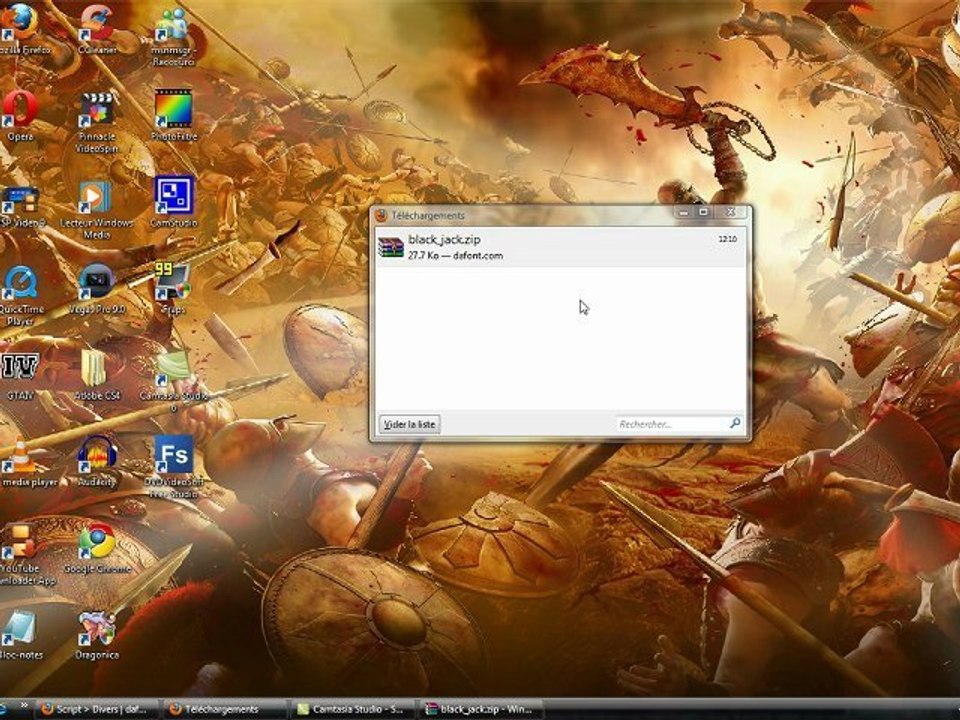Viewport: 960px width, 720px height.
Task: Launch Audacity from the desktop
Action: pos(97,462)
